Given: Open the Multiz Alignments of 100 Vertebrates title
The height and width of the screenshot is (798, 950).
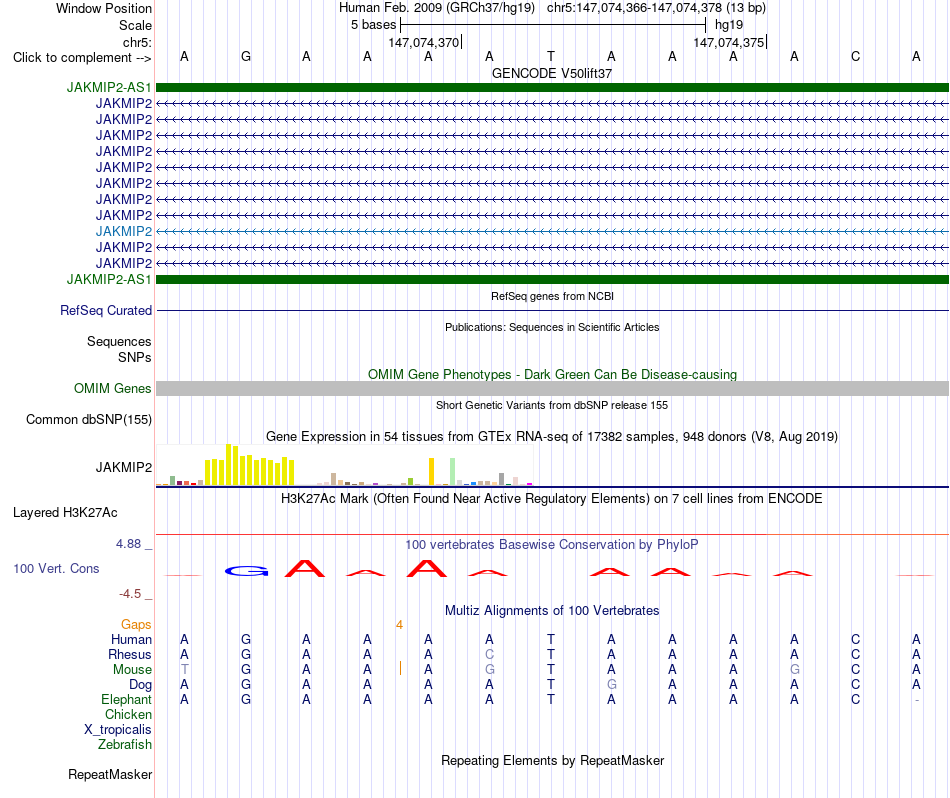Looking at the screenshot, I should tap(552, 611).
